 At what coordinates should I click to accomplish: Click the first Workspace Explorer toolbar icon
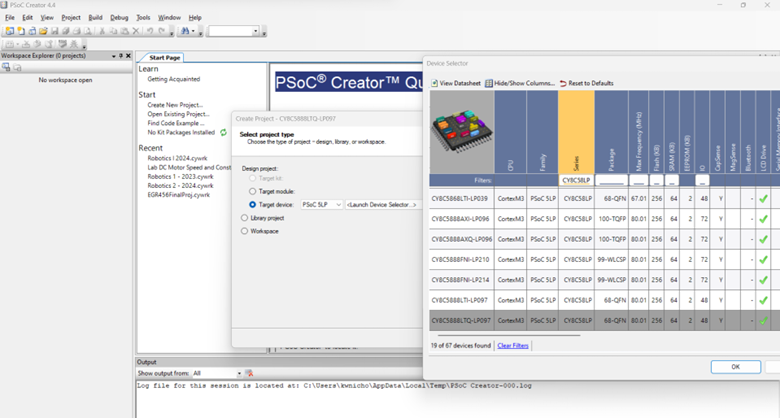tap(6, 67)
